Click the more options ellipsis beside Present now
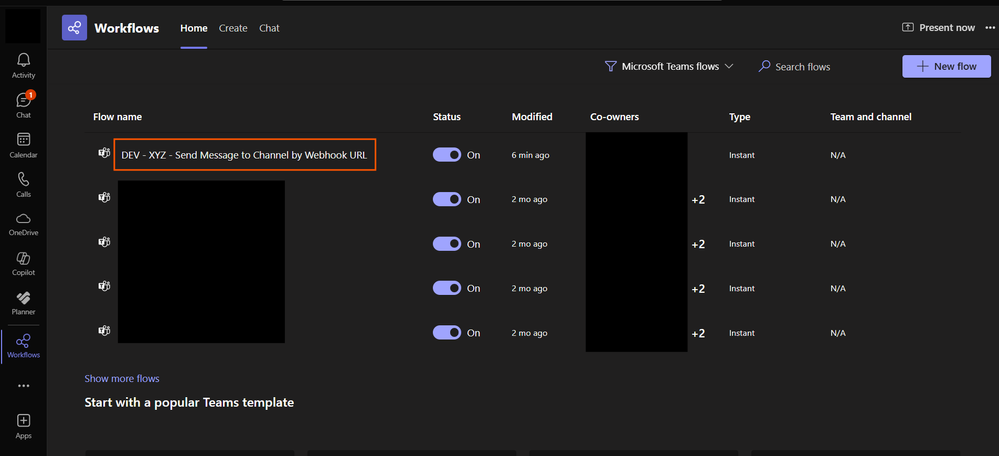The image size is (999, 456). (x=989, y=27)
